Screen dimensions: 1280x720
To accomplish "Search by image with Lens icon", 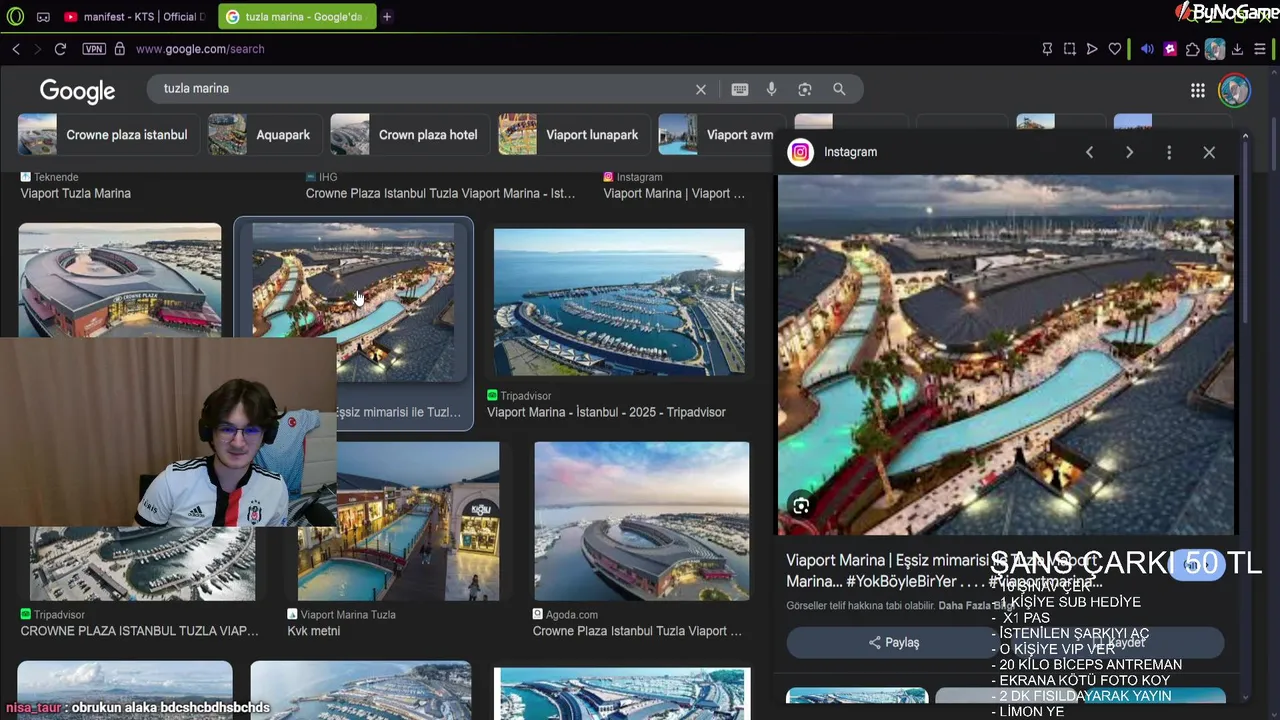I will click(805, 90).
